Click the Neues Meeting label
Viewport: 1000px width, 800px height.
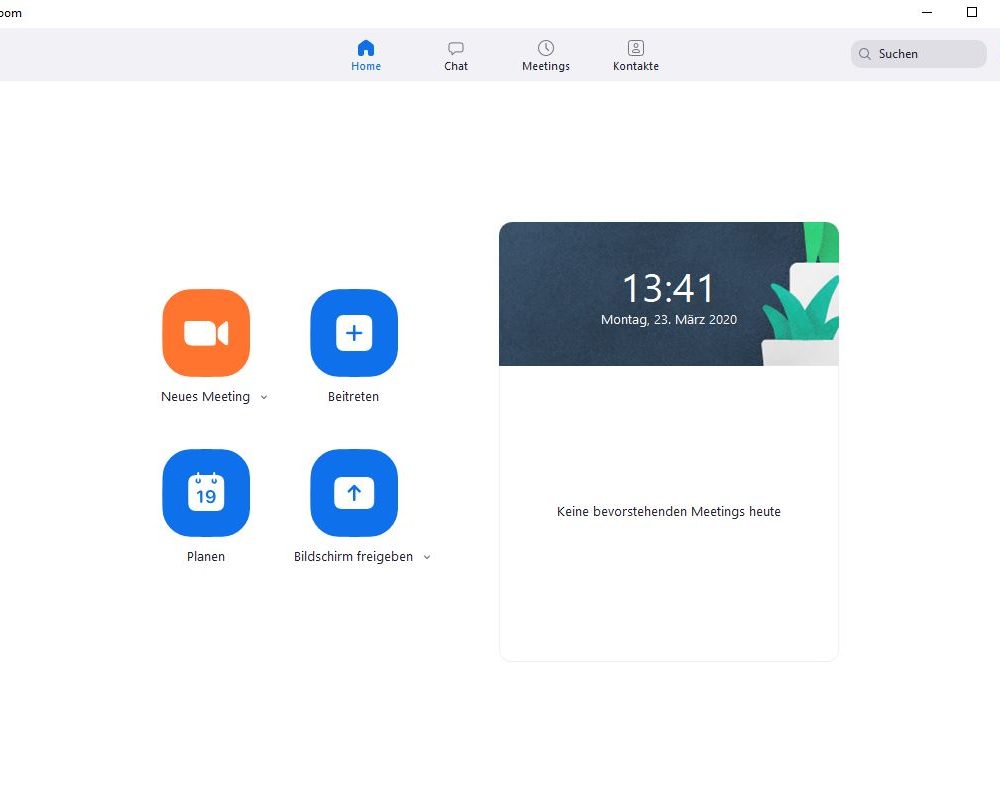tap(205, 397)
